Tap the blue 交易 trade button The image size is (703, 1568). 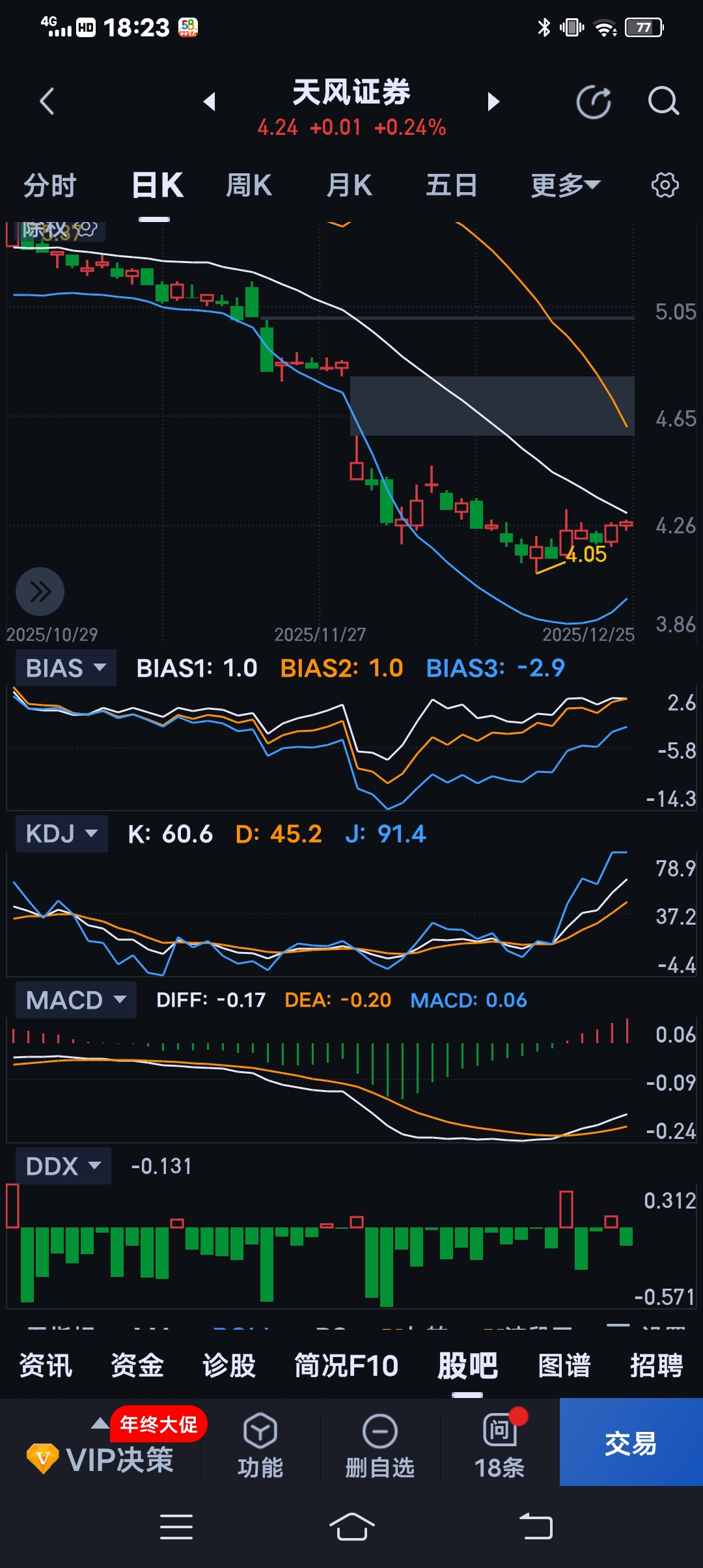pyautogui.click(x=631, y=1442)
